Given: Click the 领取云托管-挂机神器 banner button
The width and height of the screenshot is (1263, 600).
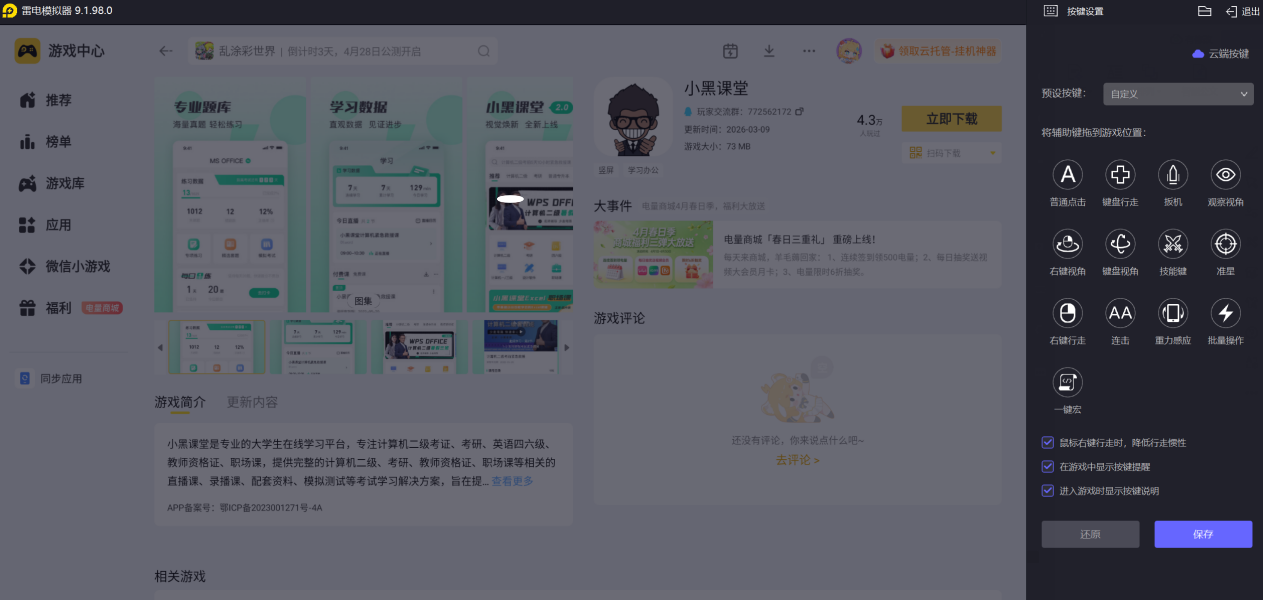Looking at the screenshot, I should pos(938,51).
